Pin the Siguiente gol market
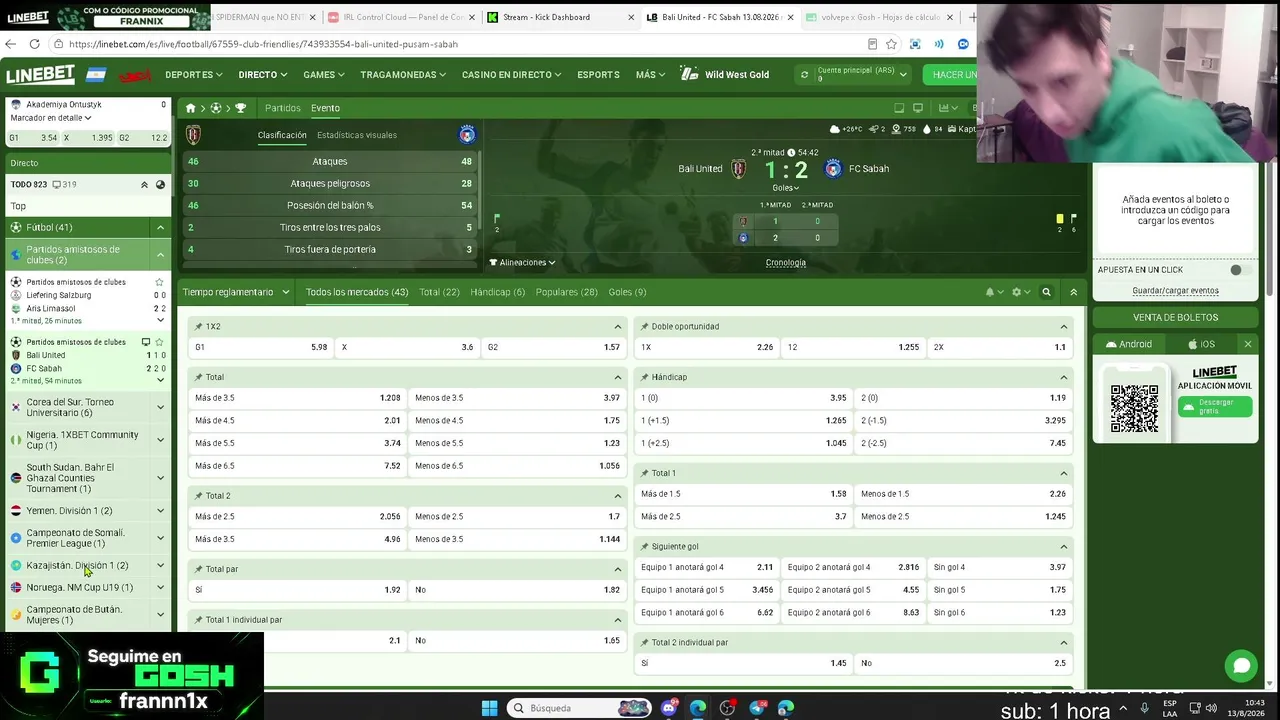The image size is (1280, 720). click(x=645, y=547)
